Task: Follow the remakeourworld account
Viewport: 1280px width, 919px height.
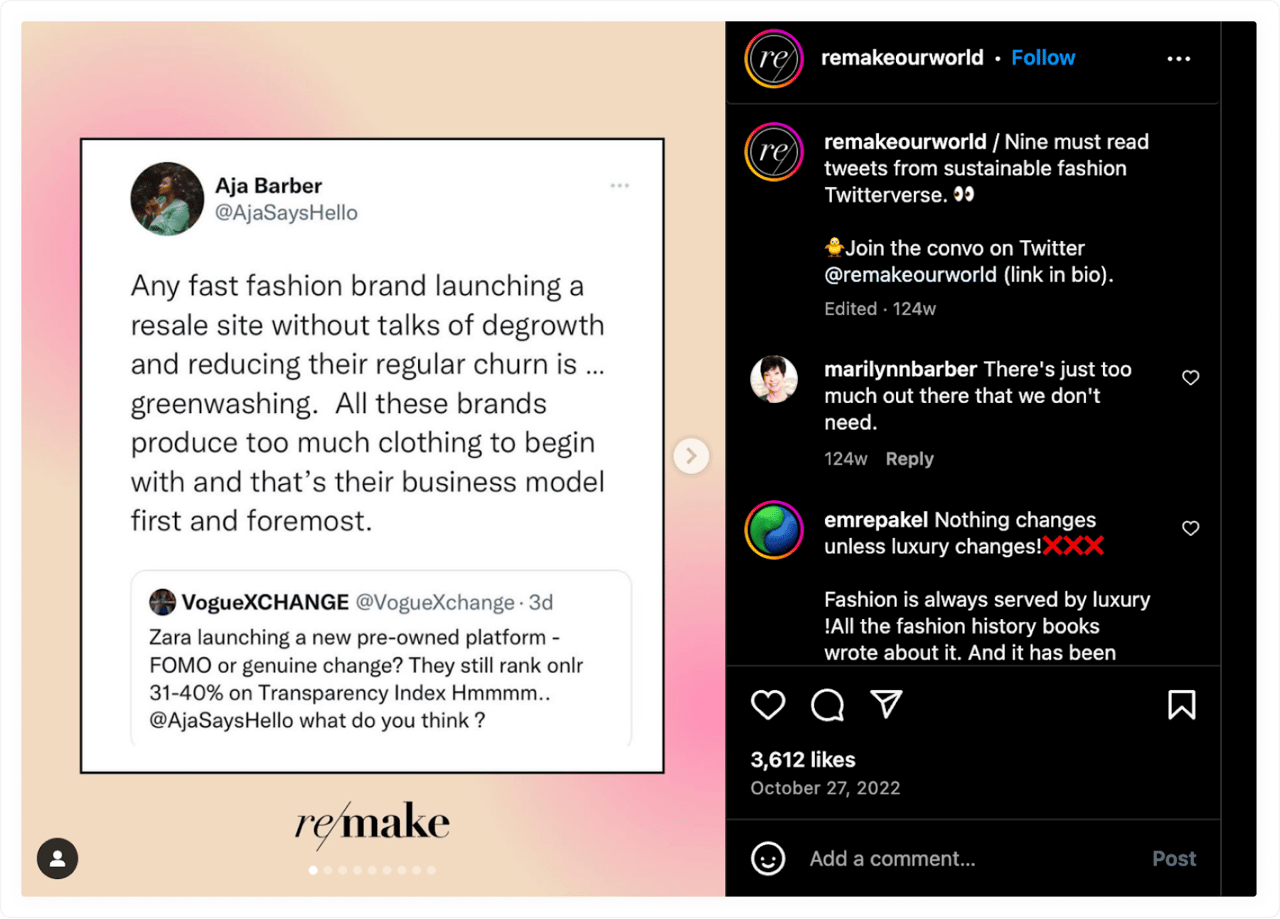Action: (1043, 58)
